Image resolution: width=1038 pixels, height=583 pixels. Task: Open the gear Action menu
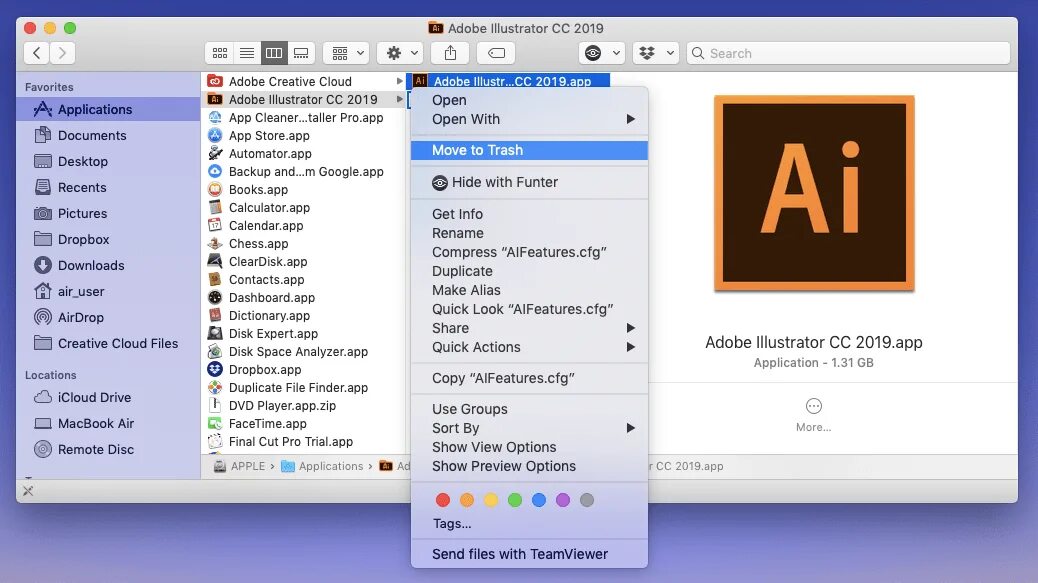point(402,53)
